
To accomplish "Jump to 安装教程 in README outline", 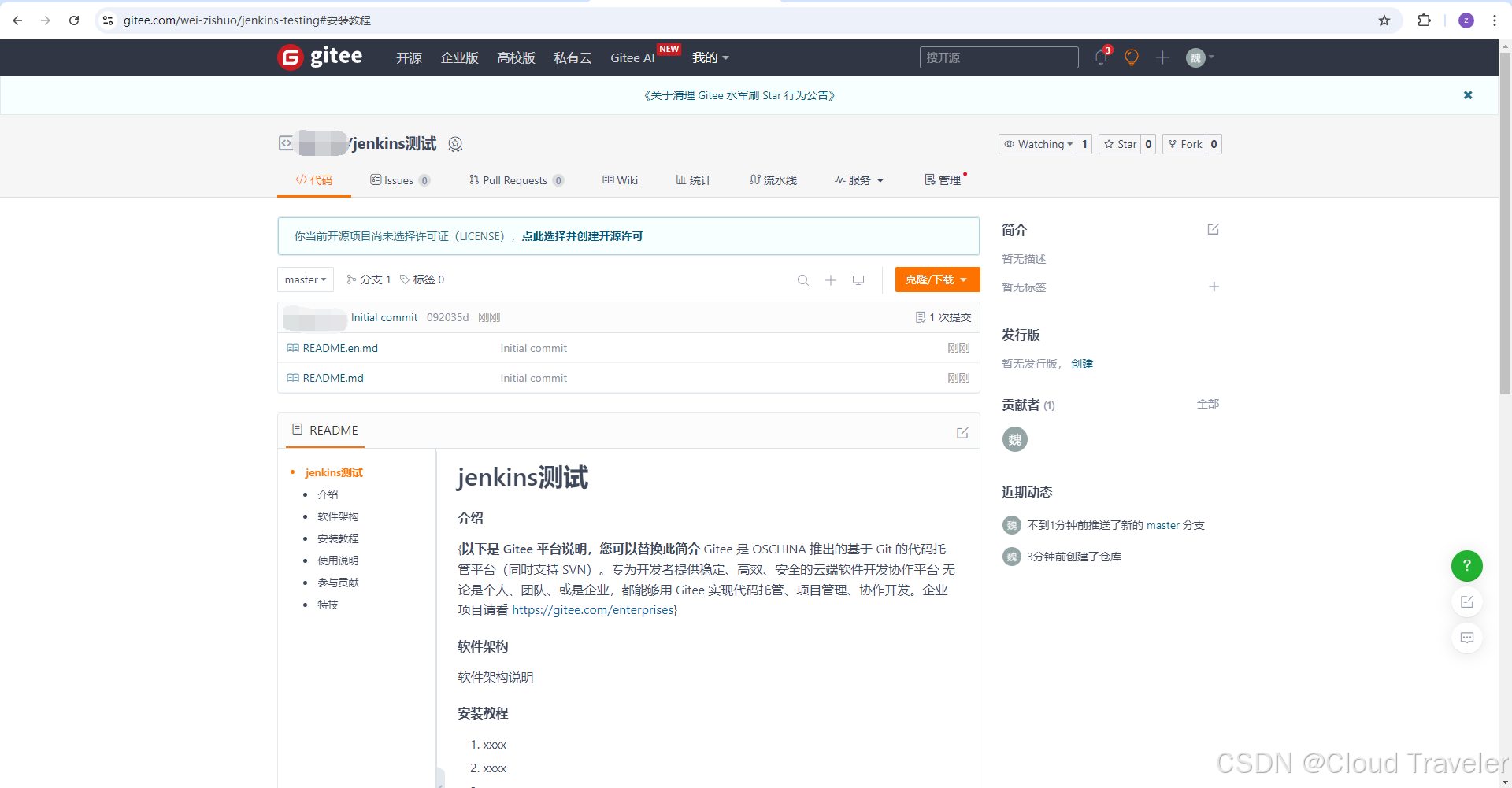I will coord(338,538).
